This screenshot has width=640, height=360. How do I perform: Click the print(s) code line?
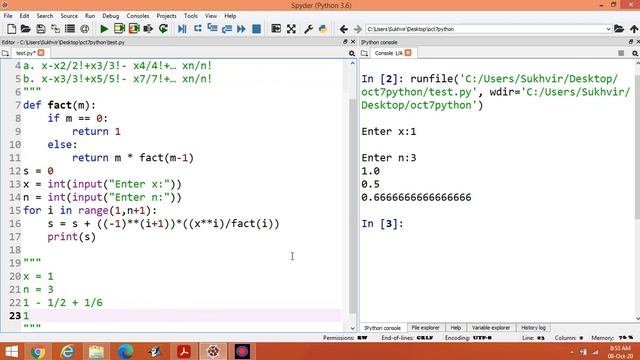click(x=71, y=237)
